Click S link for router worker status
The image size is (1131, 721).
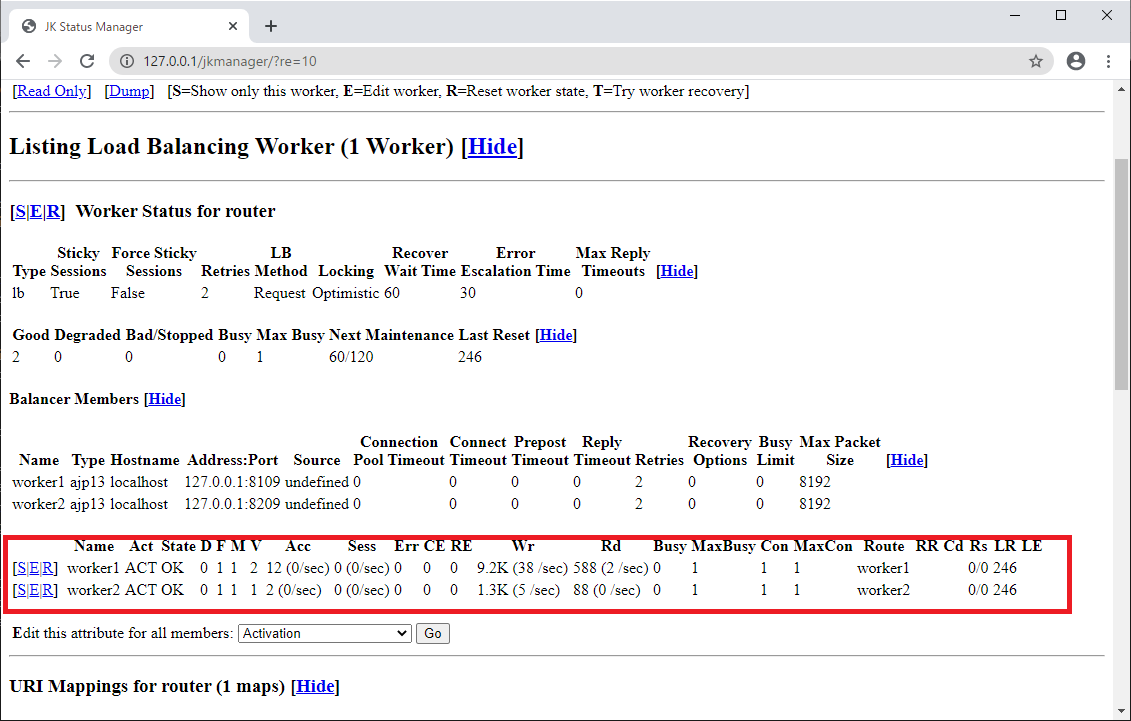point(20,211)
